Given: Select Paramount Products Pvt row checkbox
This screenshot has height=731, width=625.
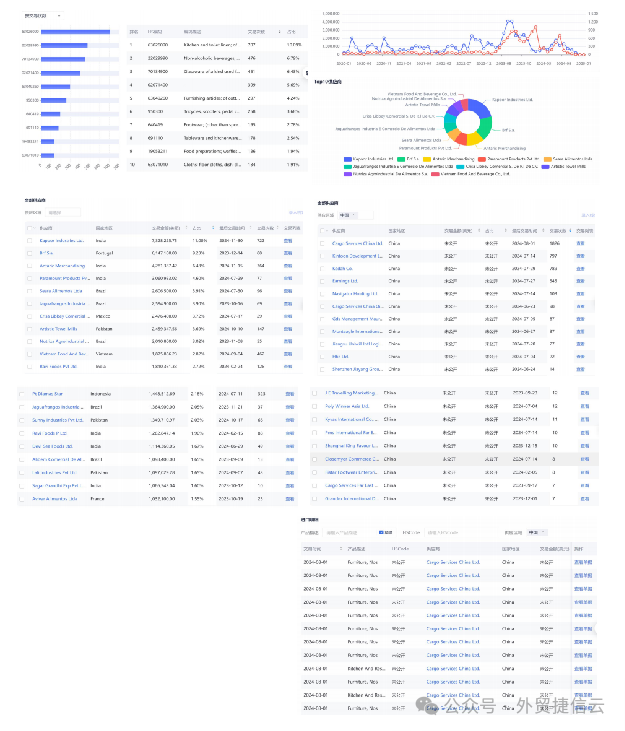Looking at the screenshot, I should (30, 278).
